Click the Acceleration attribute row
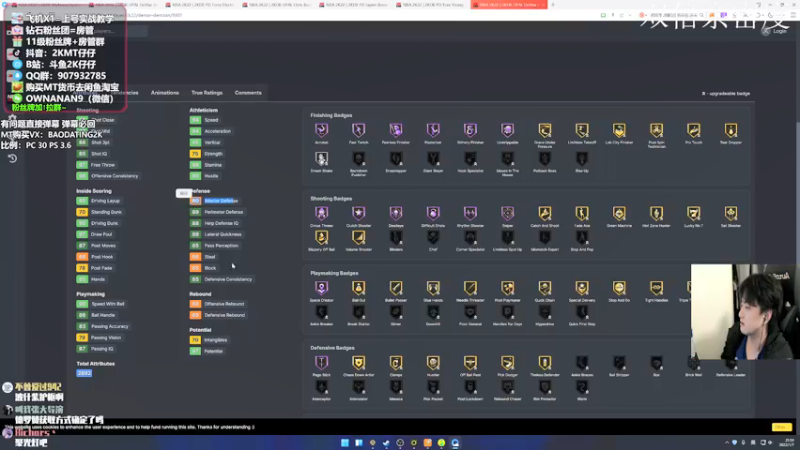 coord(210,131)
